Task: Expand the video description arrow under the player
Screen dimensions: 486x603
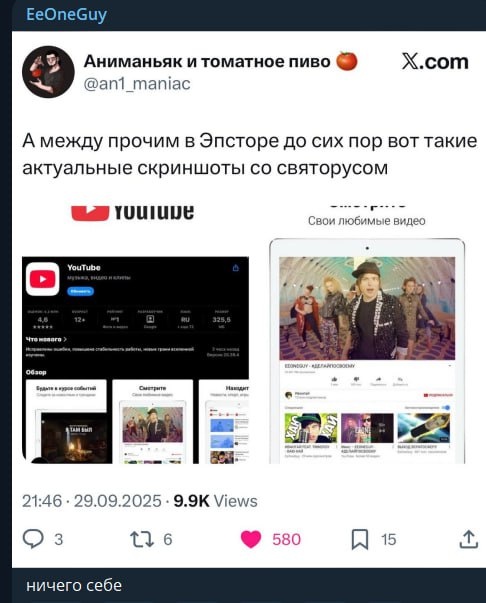Action: coord(449,366)
